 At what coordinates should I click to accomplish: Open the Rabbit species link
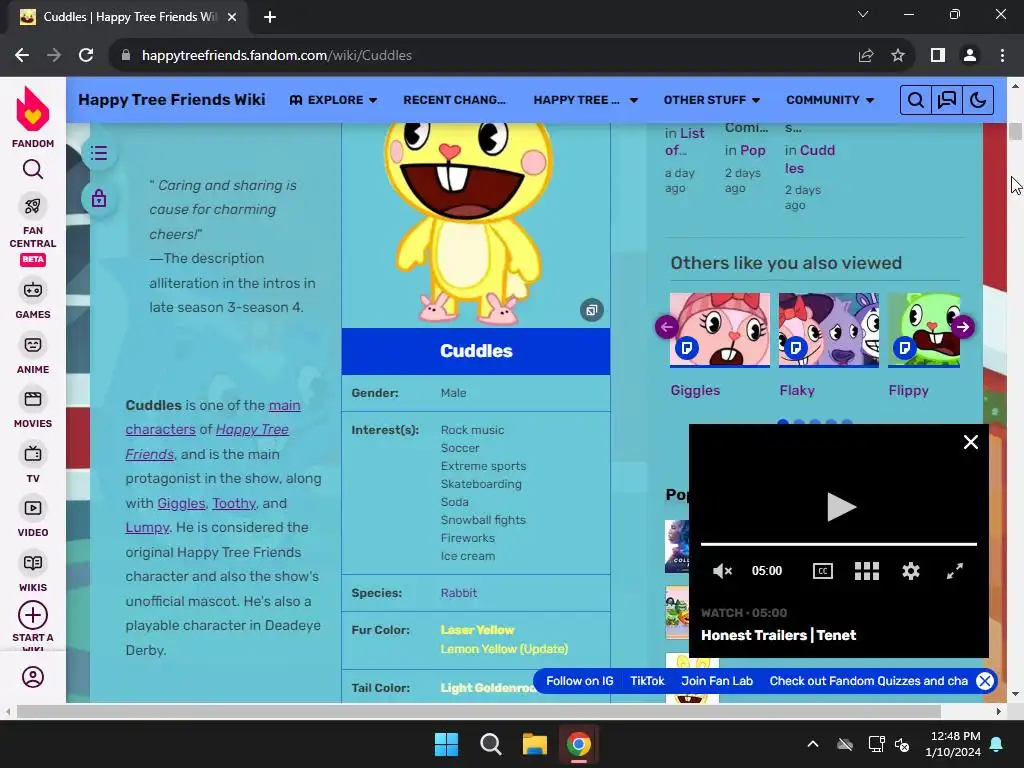[458, 593]
